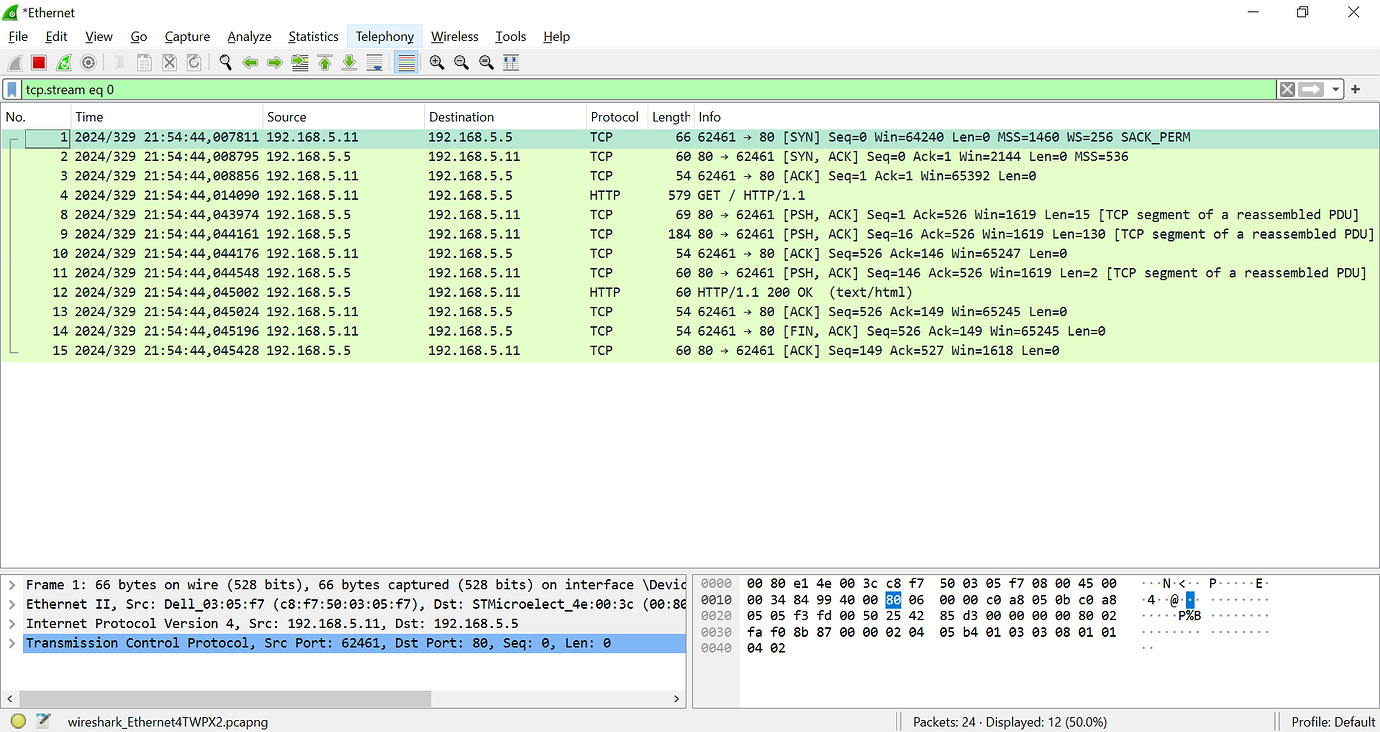Open capture options using the gear icon
This screenshot has width=1380, height=732.
pos(87,62)
